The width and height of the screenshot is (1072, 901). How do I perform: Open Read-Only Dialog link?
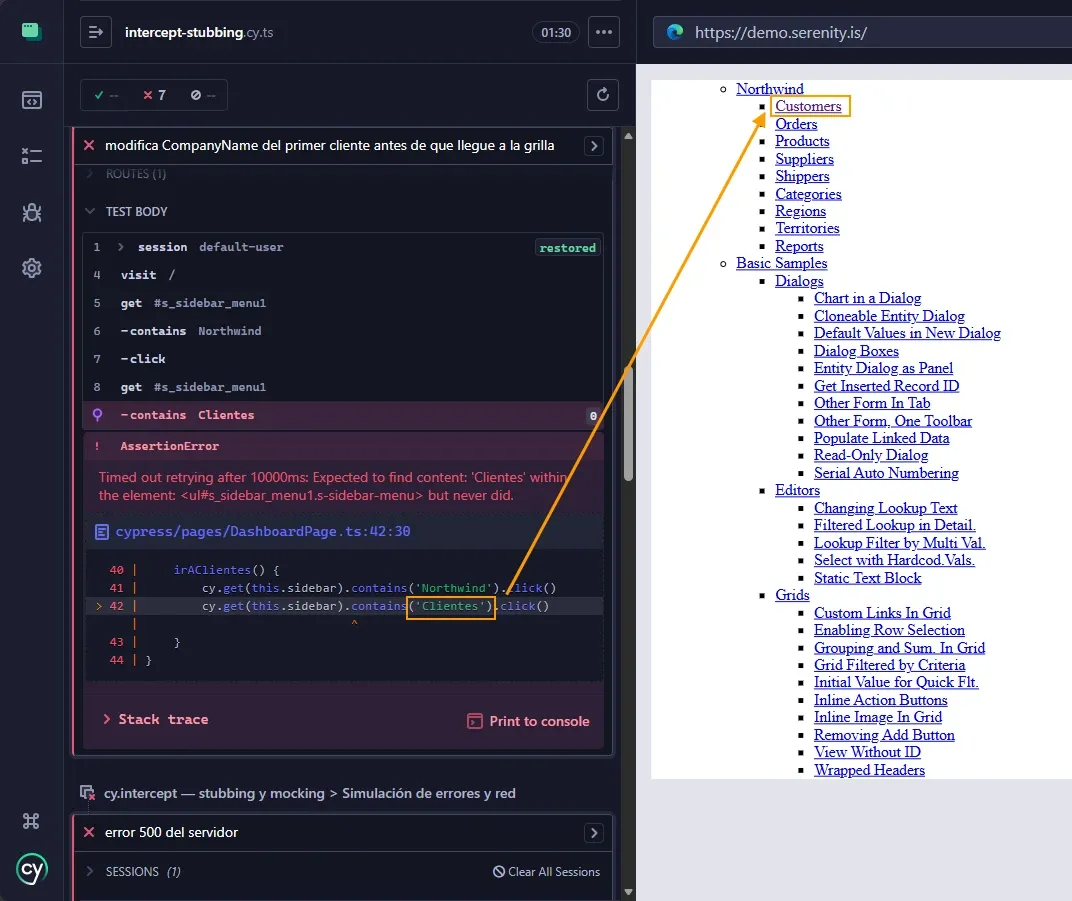[871, 455]
